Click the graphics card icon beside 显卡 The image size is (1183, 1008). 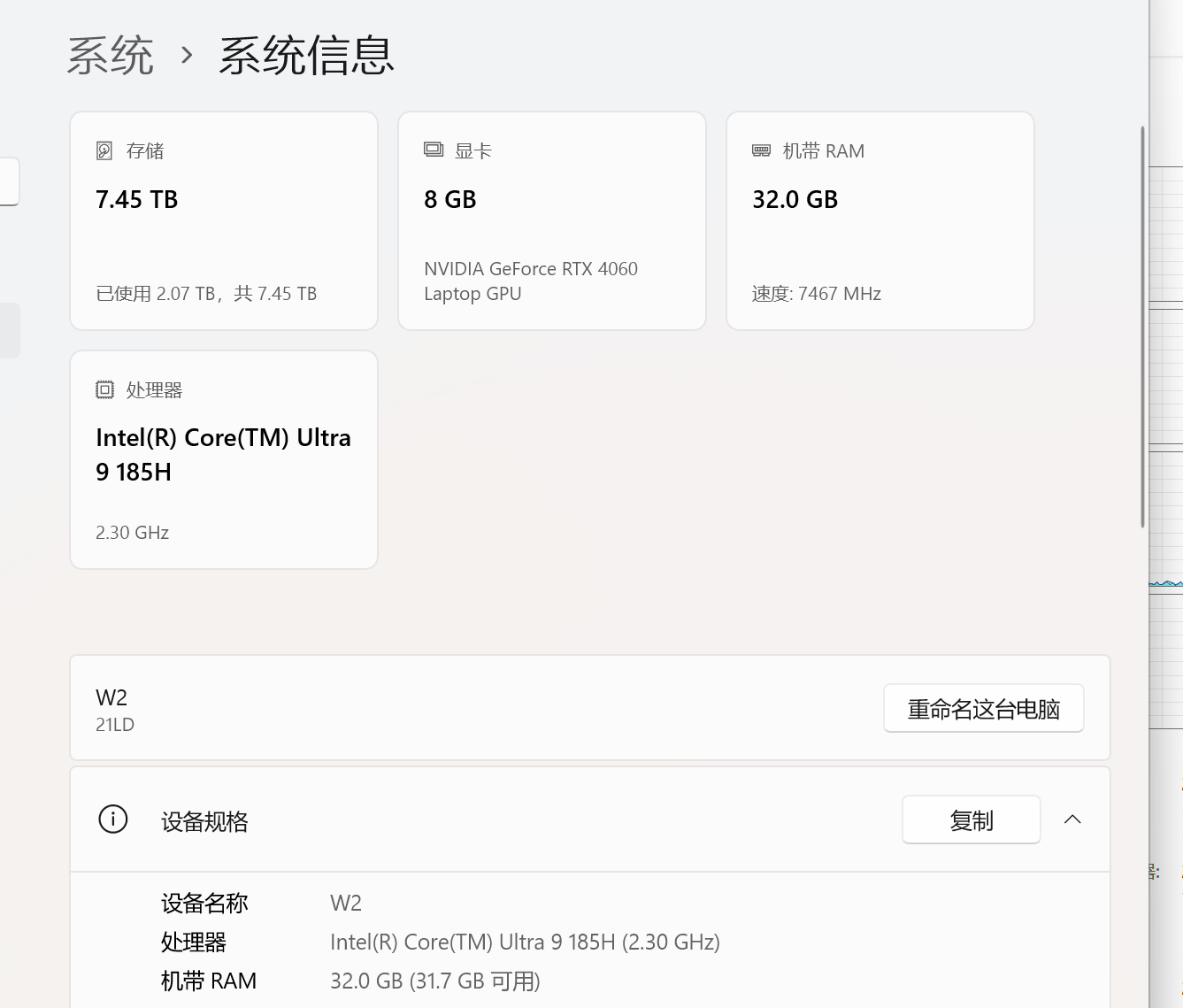point(434,150)
